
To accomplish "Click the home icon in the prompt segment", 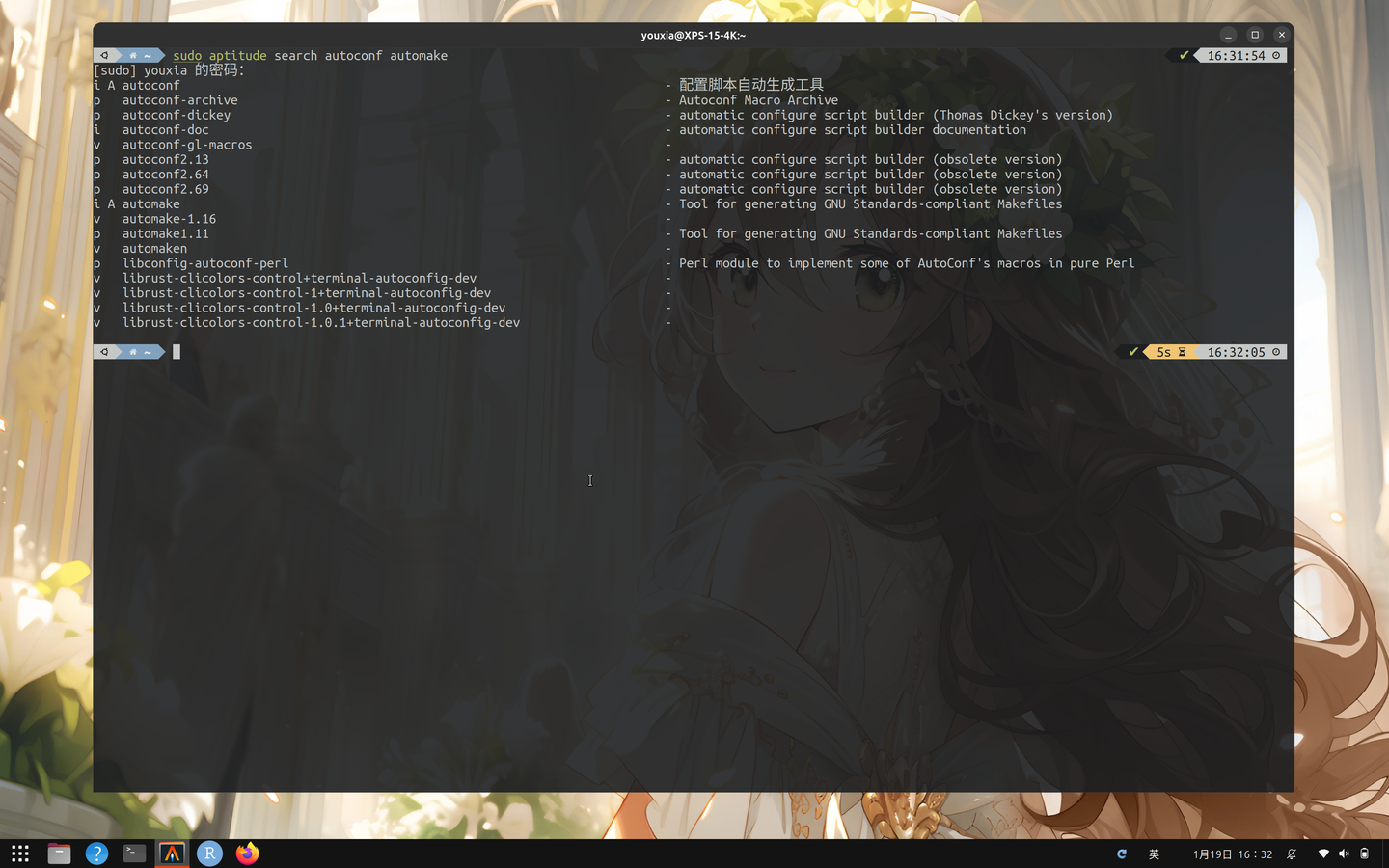I will 131,55.
